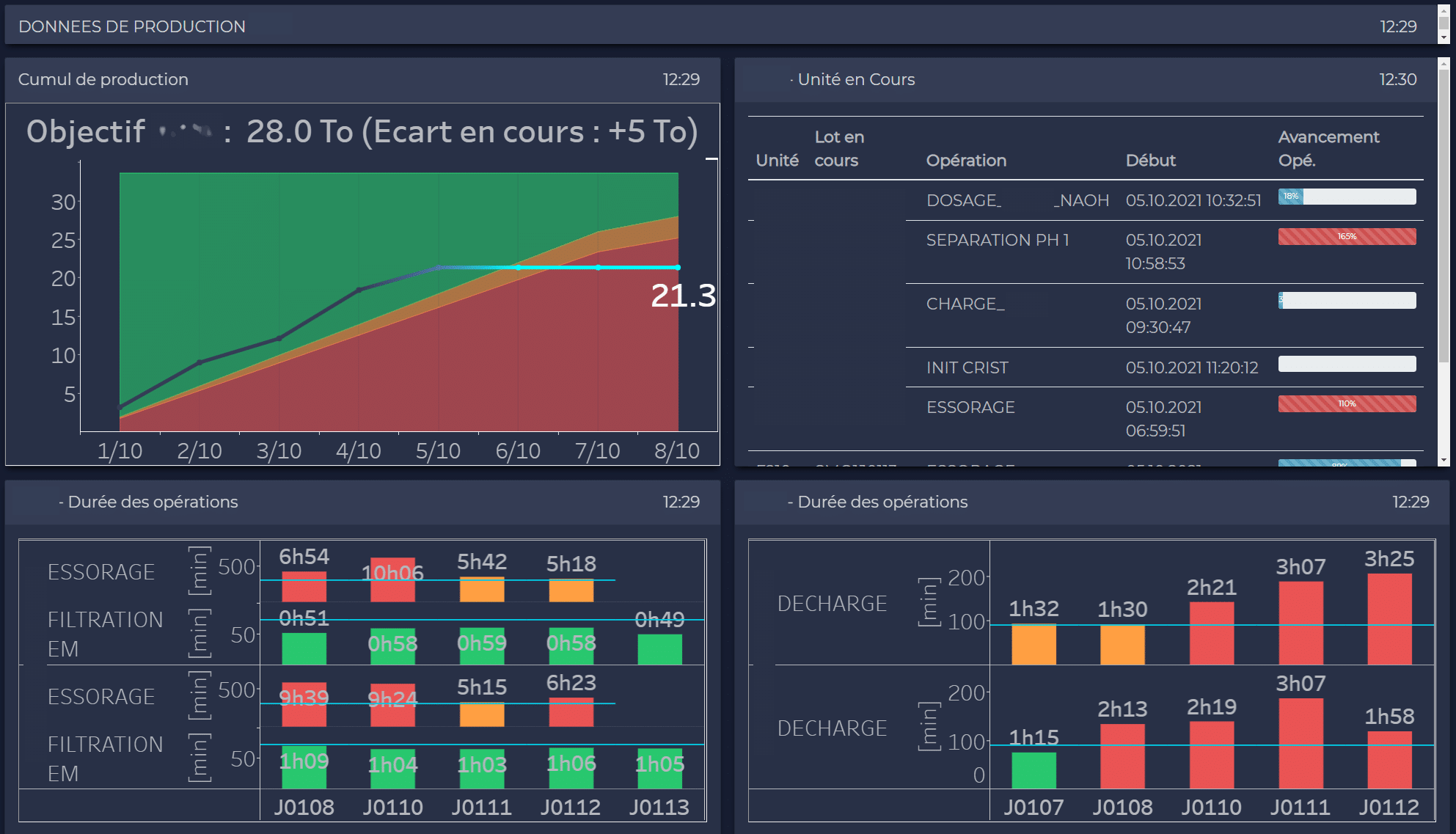Viewport: 1456px width, 834px height.
Task: Select the Début column header
Action: pyautogui.click(x=1150, y=160)
